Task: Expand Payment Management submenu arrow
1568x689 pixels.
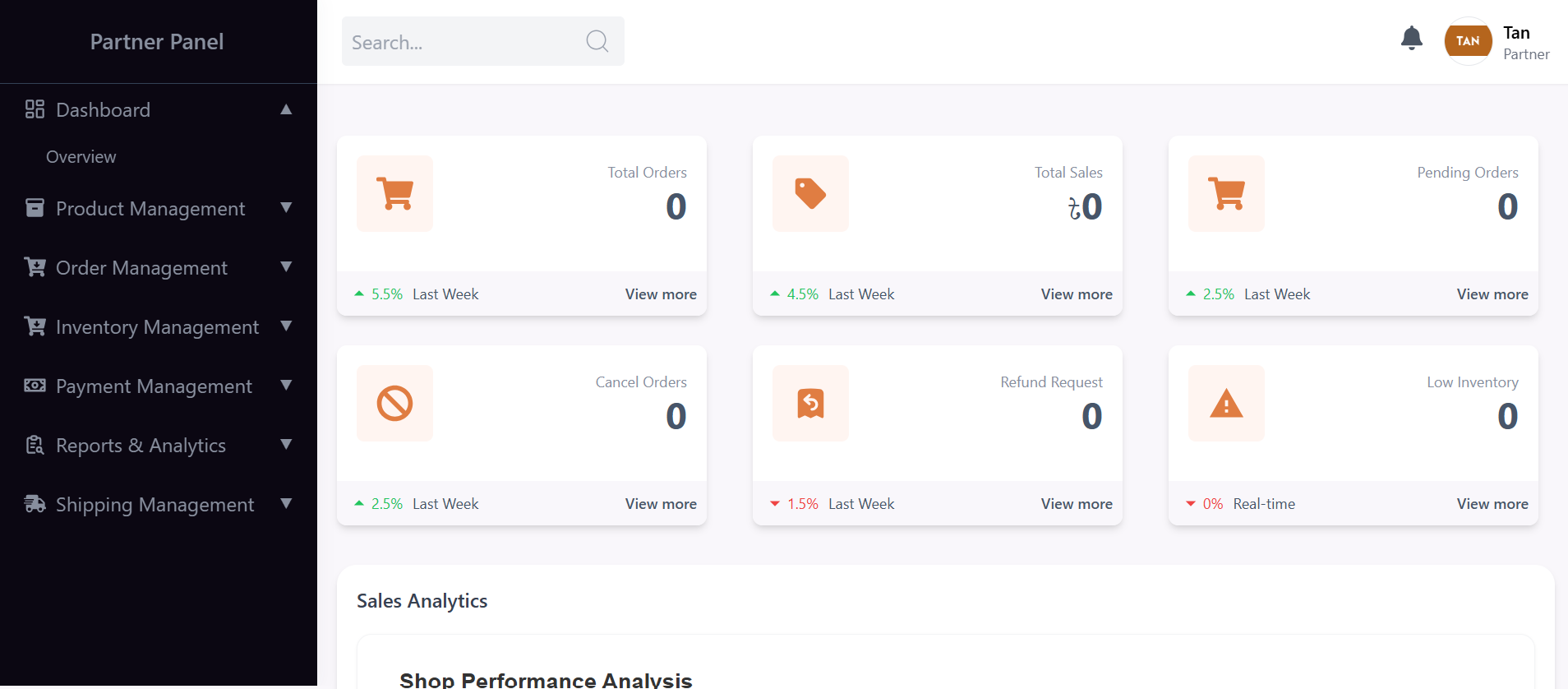Action: 286,386
